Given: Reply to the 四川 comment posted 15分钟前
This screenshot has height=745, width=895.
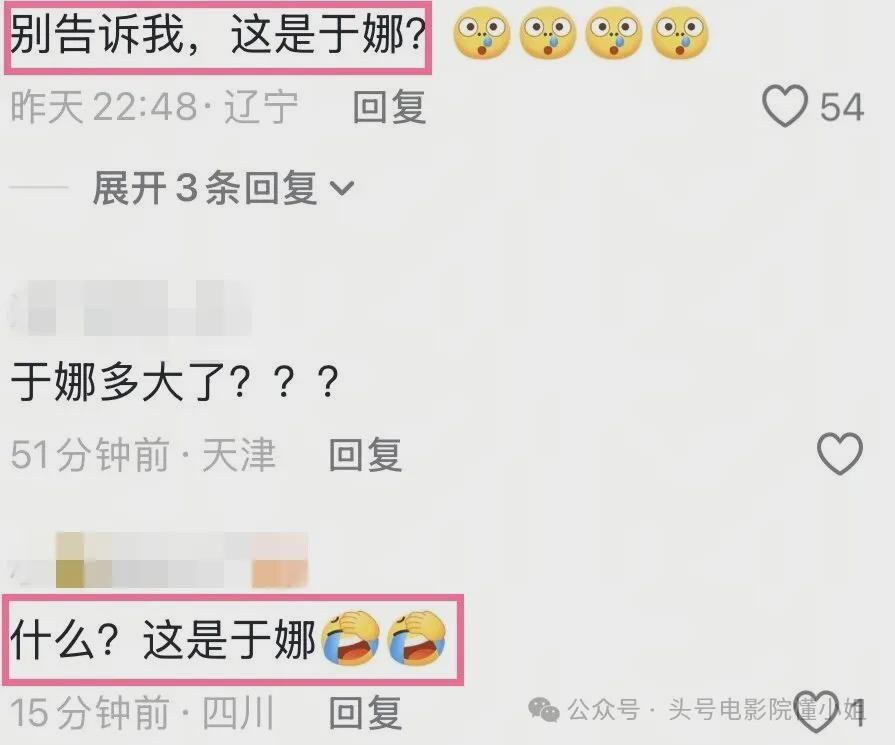Looking at the screenshot, I should coord(365,712).
